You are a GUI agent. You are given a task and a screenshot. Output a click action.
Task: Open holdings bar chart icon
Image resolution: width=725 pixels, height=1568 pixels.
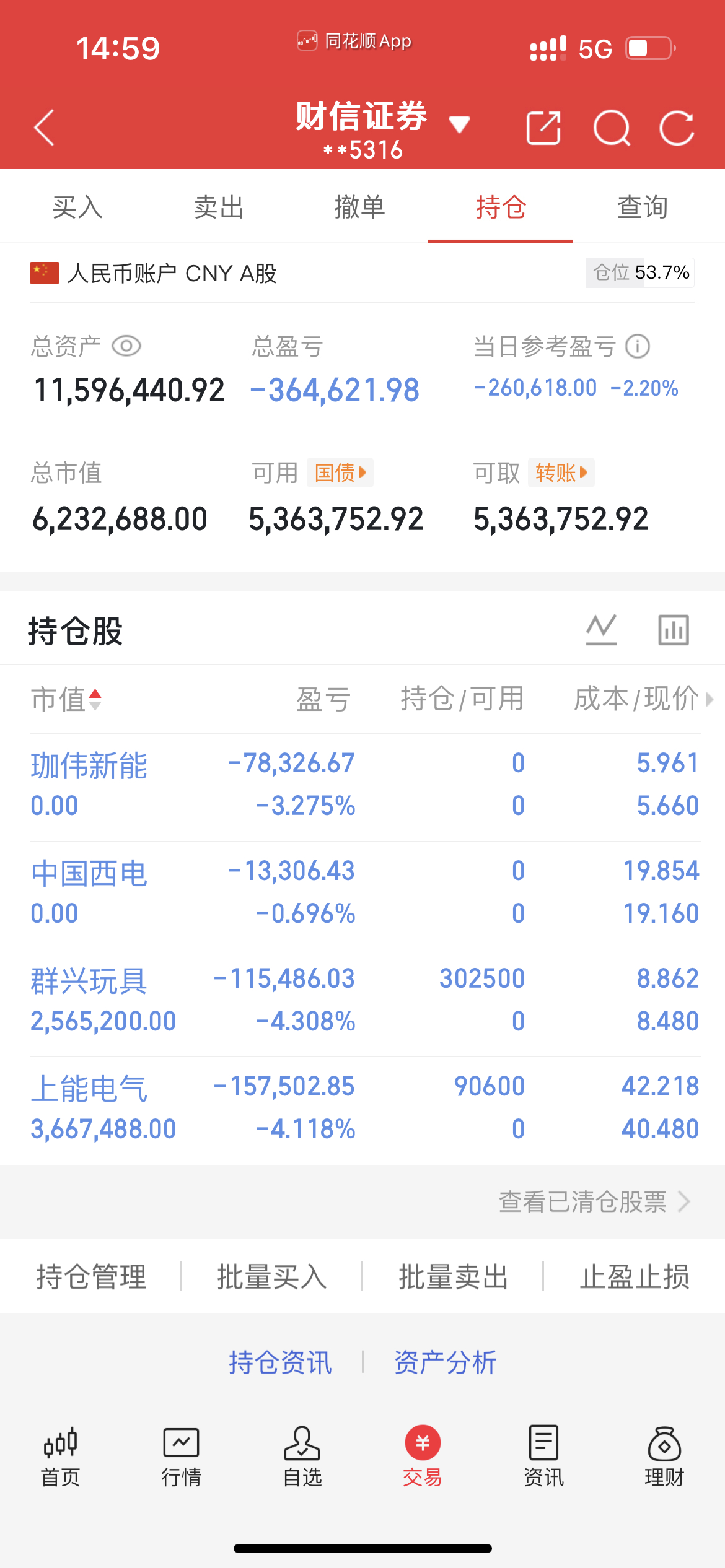pos(674,630)
